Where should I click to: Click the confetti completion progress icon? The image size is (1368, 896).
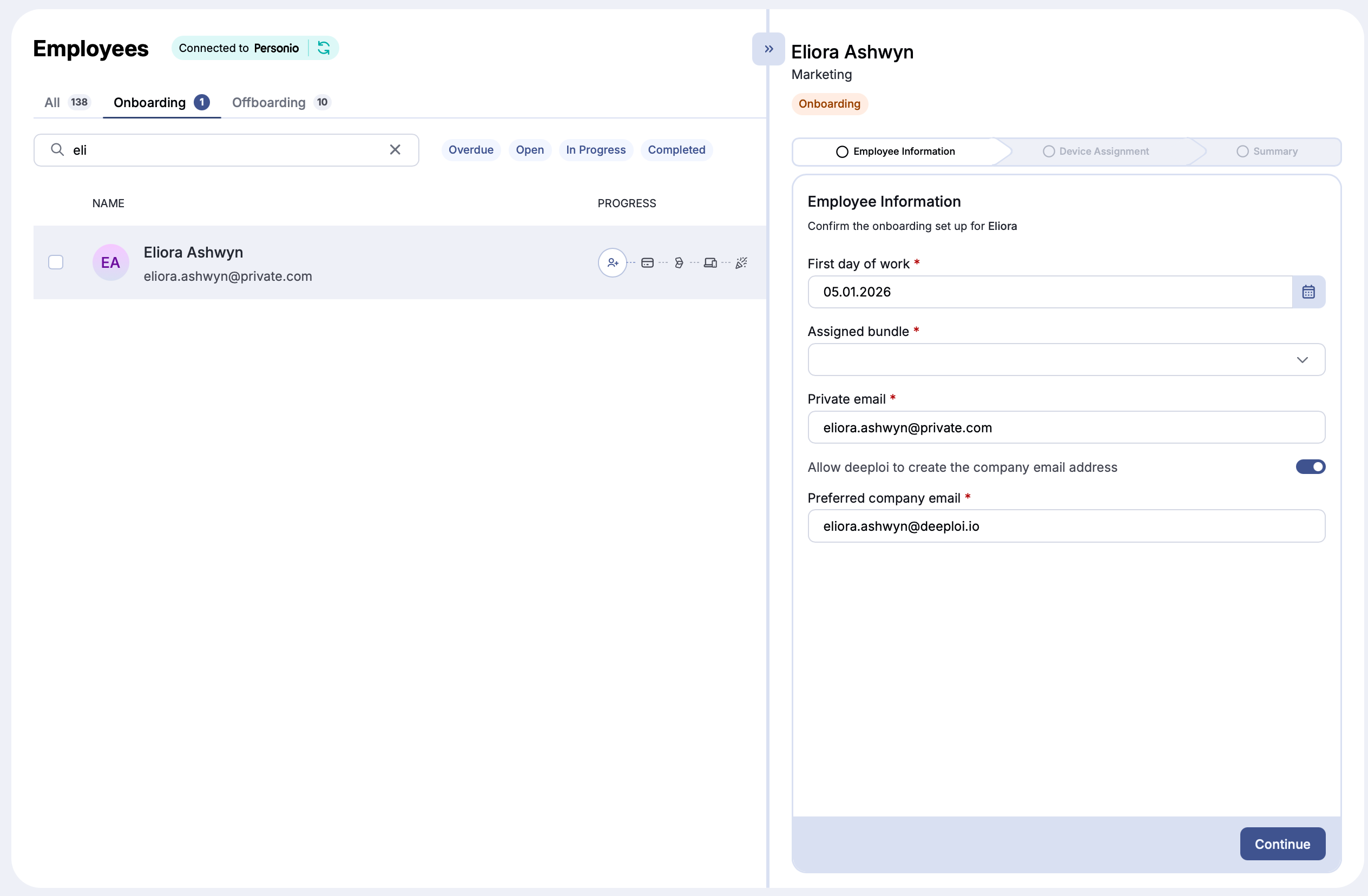(x=741, y=262)
